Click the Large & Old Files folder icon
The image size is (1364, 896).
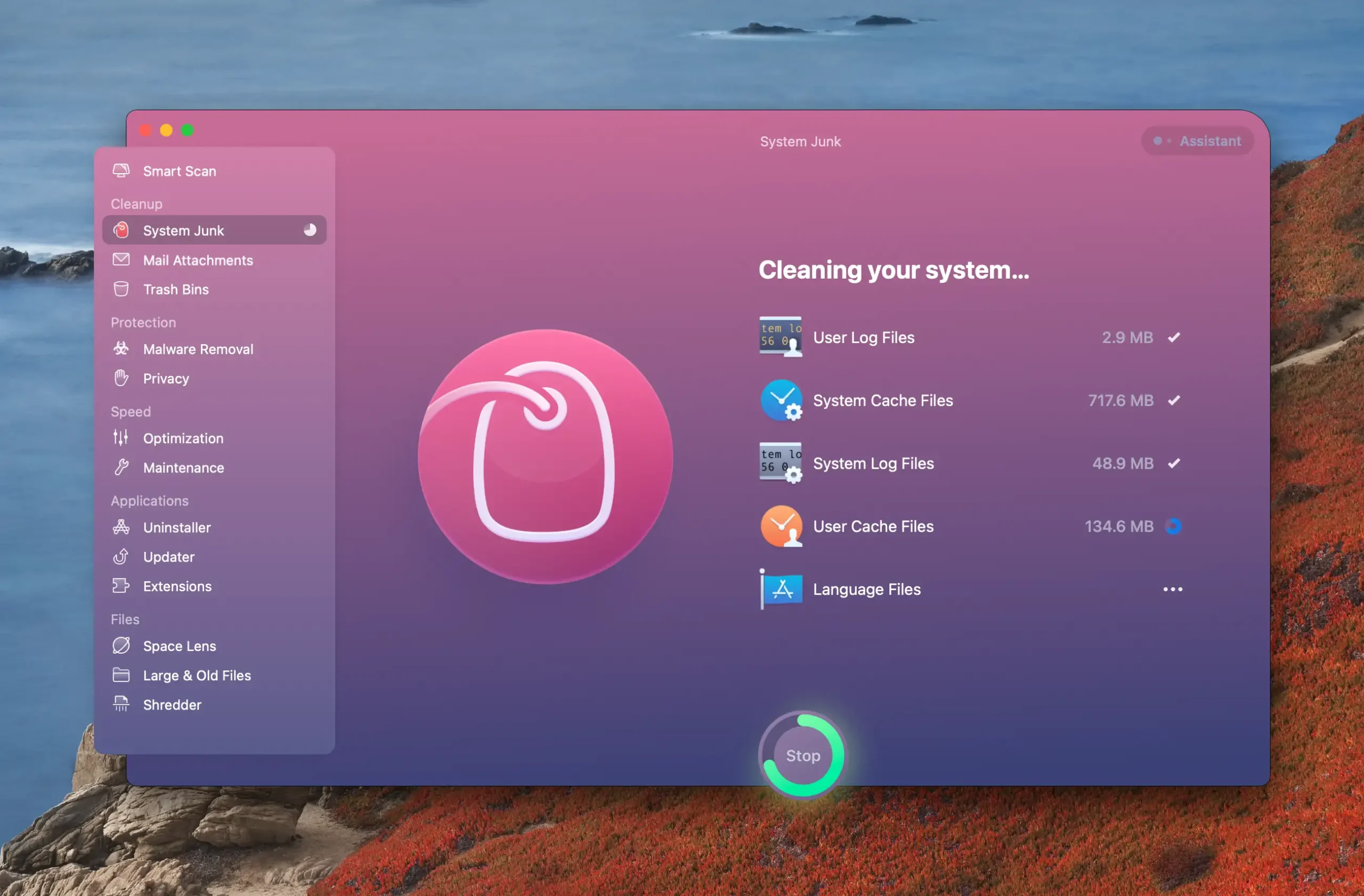[121, 675]
